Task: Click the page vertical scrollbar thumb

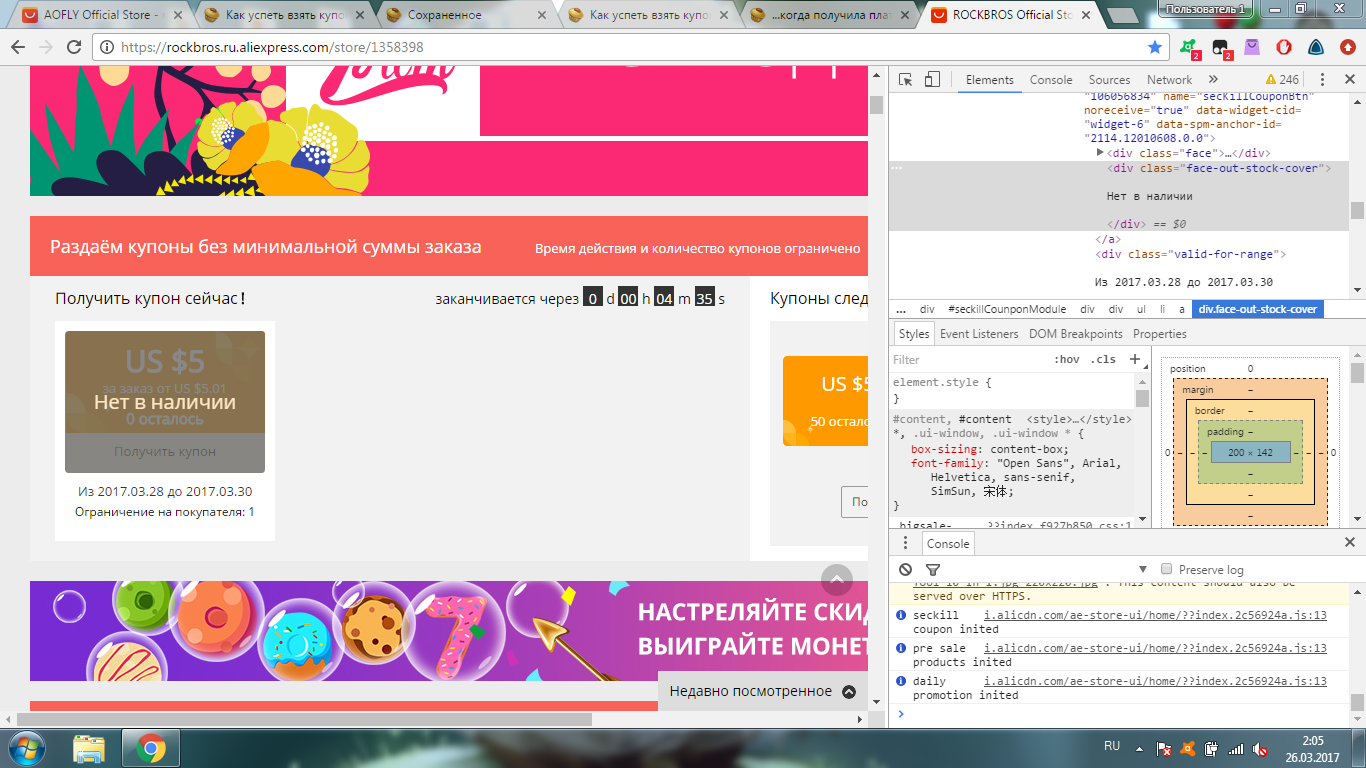Action: click(876, 105)
